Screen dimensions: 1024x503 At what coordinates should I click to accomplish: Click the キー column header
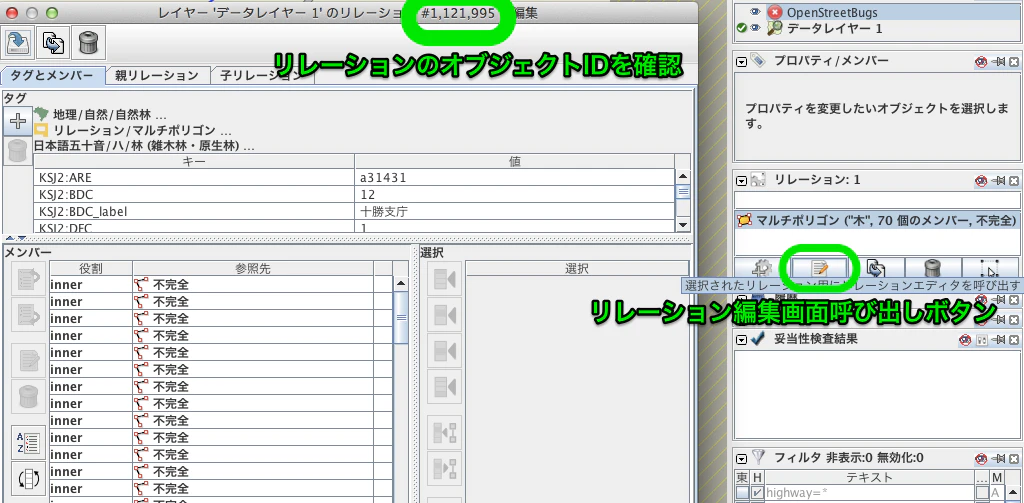(194, 161)
